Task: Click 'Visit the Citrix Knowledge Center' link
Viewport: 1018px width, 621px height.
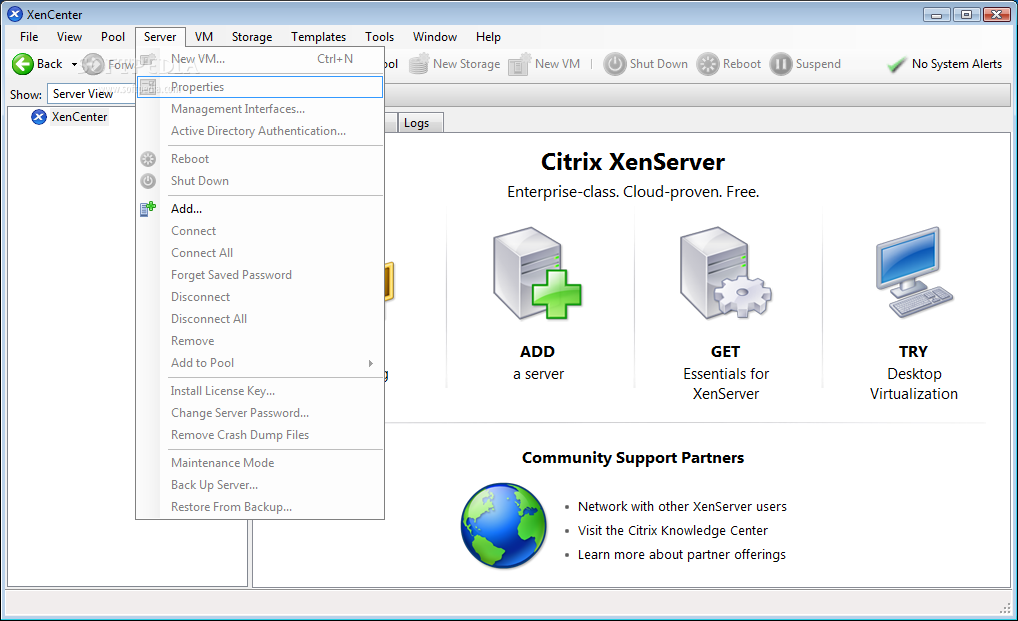Action: coord(673,530)
